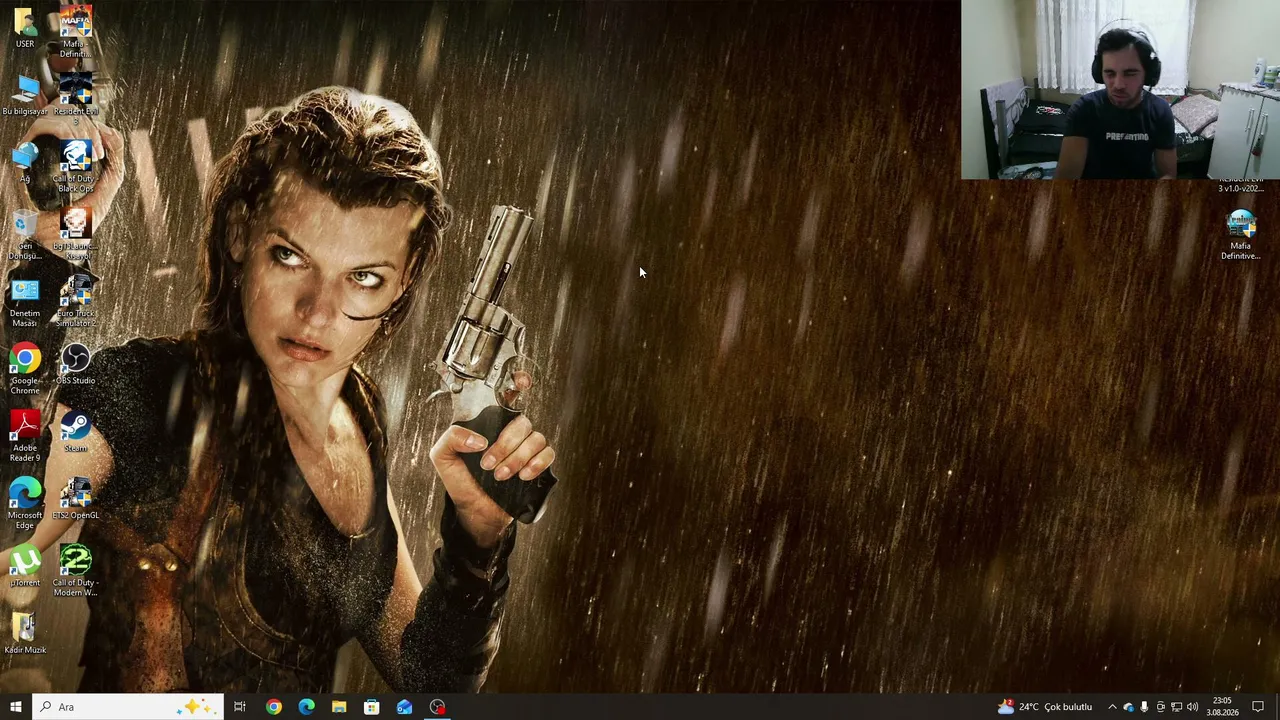The width and height of the screenshot is (1280, 720).
Task: Select the Bu bilgisayar desktop icon
Action: (x=25, y=96)
